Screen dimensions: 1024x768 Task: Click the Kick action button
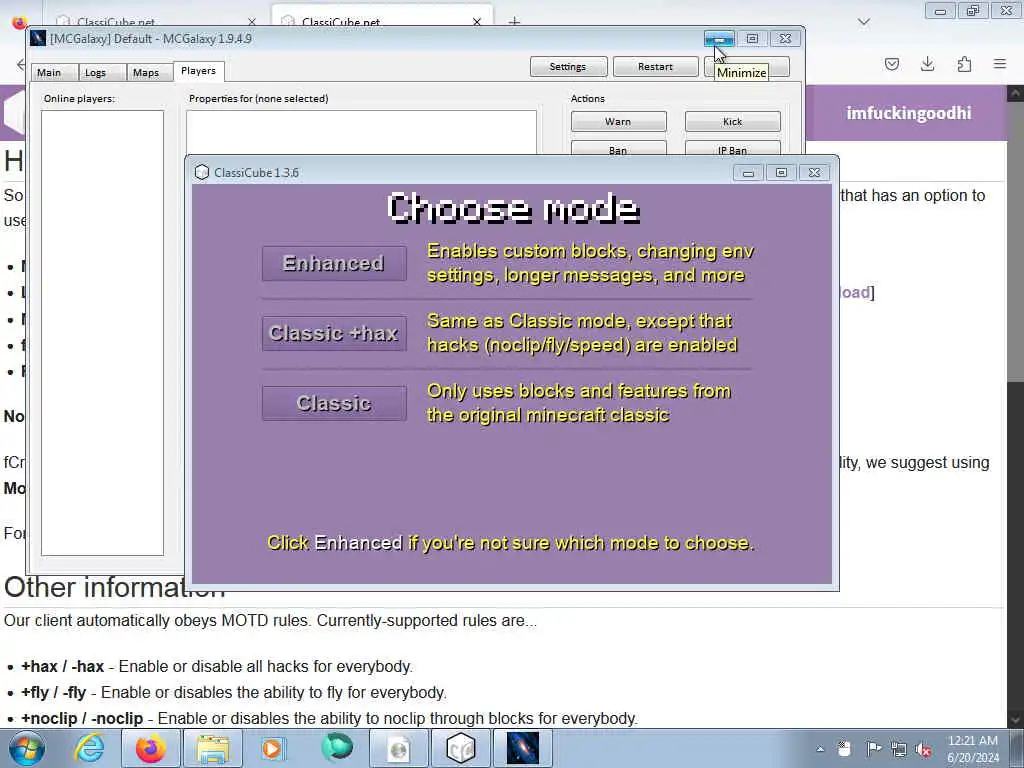coord(732,121)
